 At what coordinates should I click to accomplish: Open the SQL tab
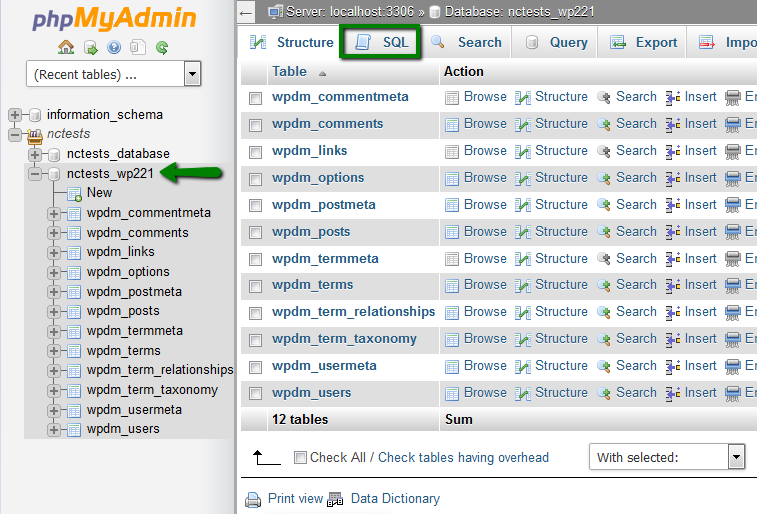pyautogui.click(x=381, y=42)
